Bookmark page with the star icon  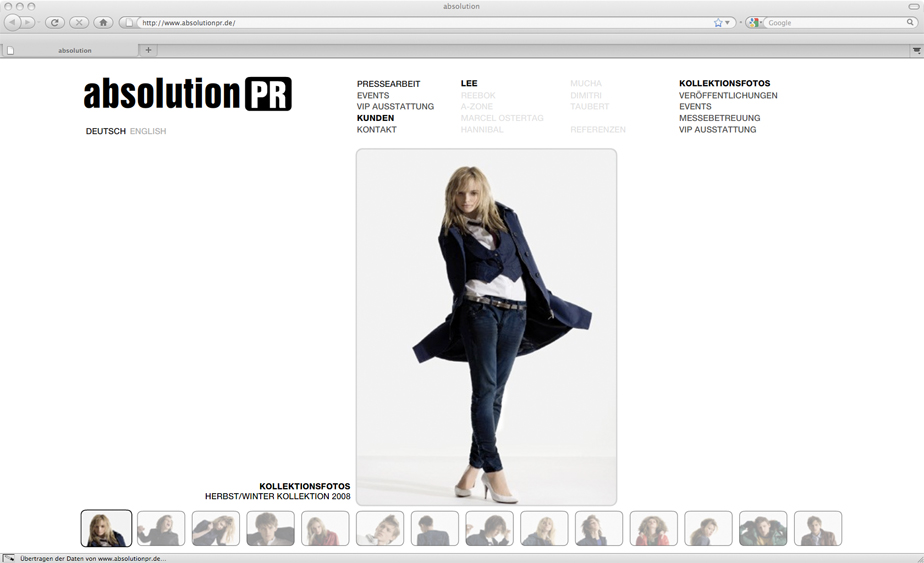(x=718, y=22)
